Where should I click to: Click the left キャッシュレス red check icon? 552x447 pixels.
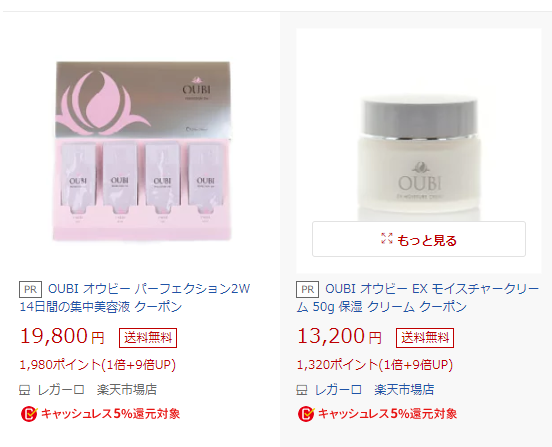[x=29, y=414]
